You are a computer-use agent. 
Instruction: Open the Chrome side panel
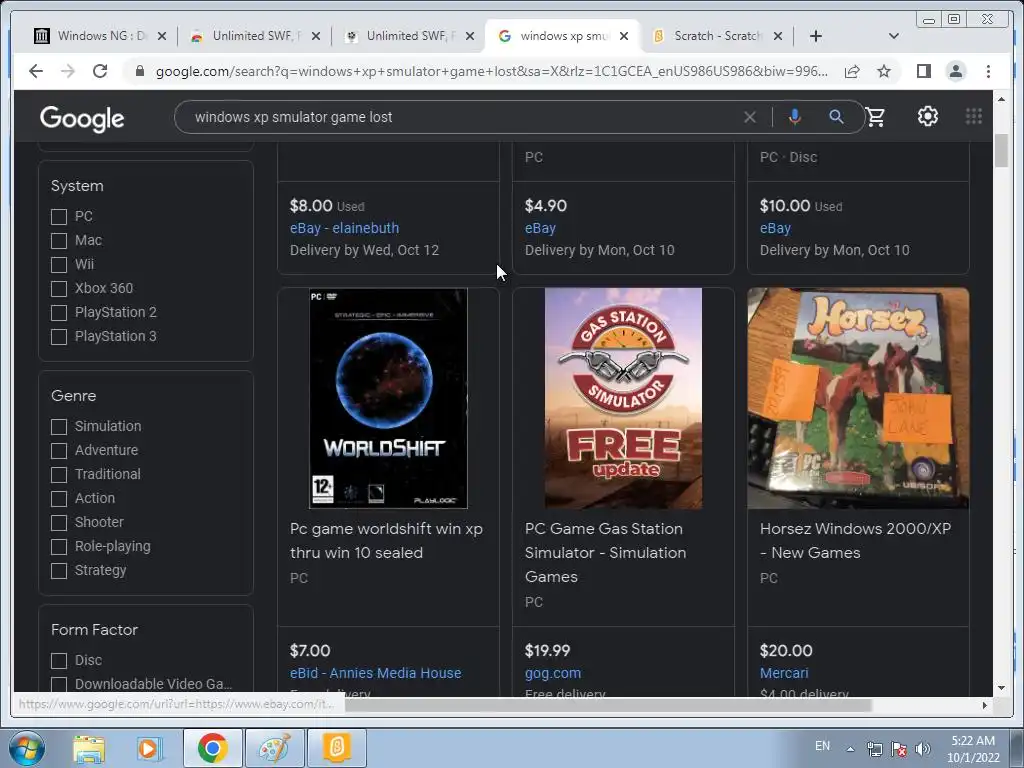click(923, 71)
